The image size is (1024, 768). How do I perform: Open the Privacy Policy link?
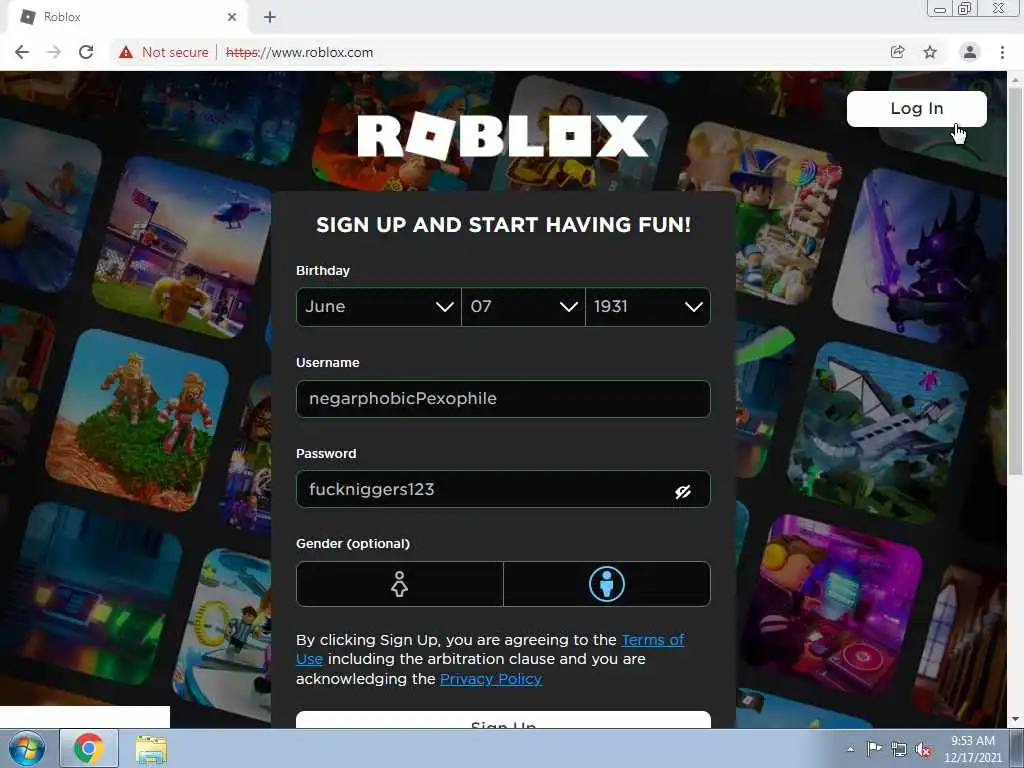click(491, 679)
